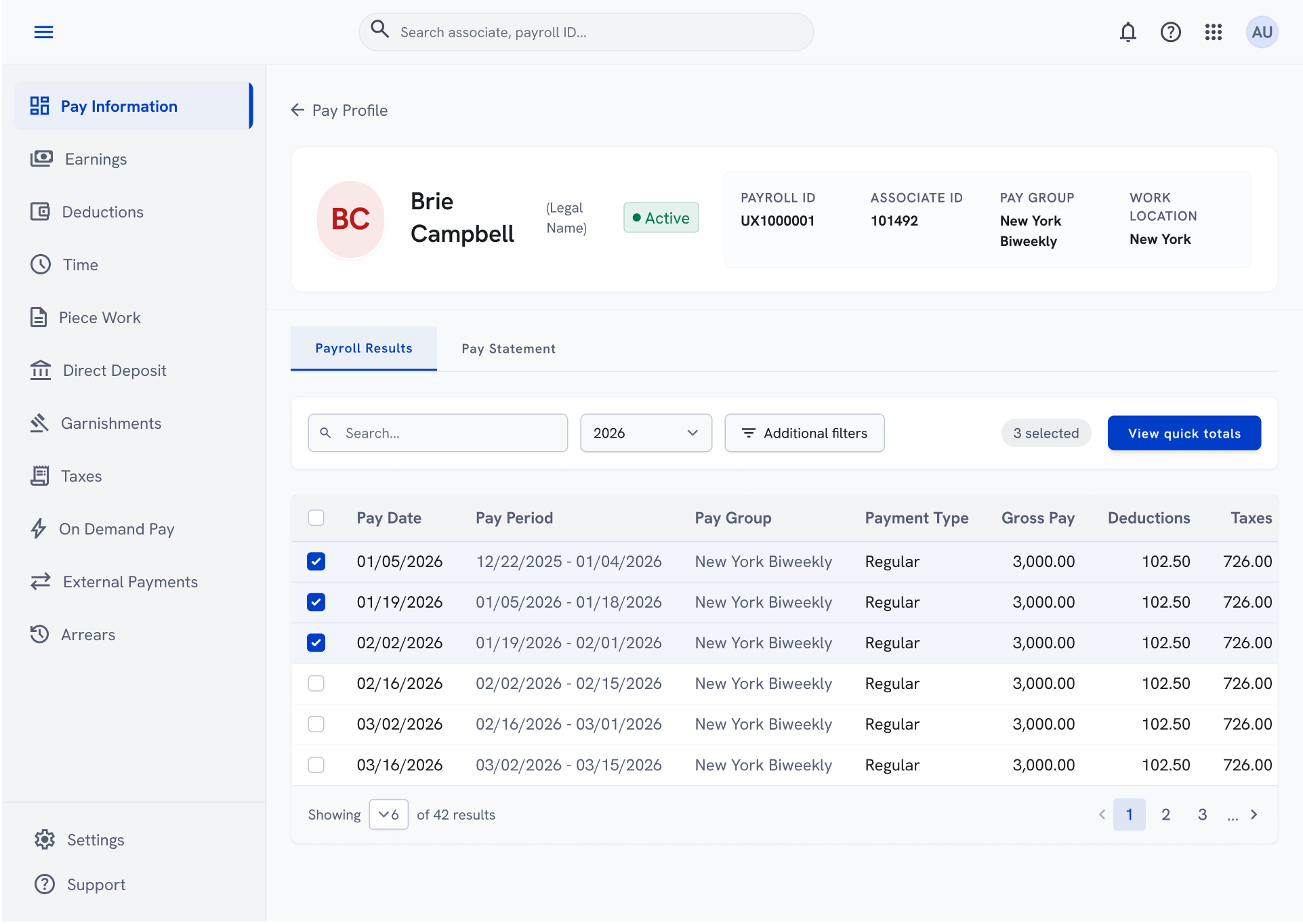Viewport: 1303px width, 924px height.
Task: Click the Piece Work document icon
Action: (39, 317)
